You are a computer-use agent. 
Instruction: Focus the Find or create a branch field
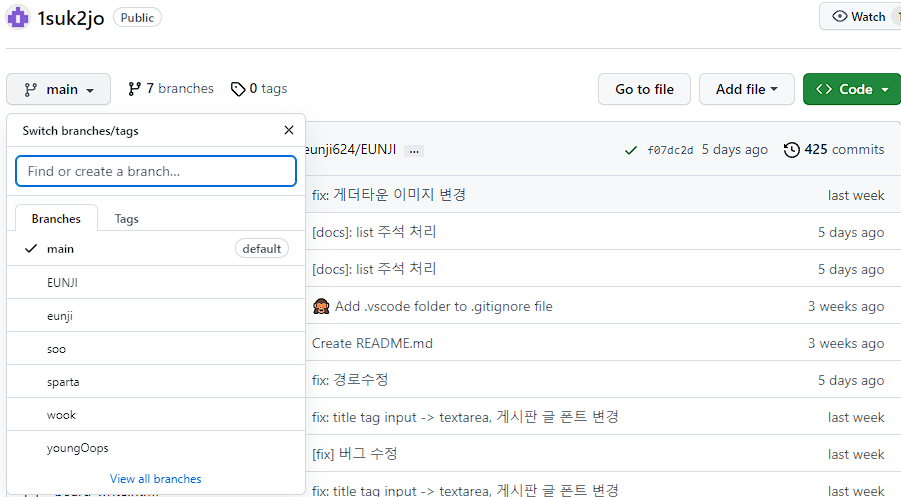tap(156, 171)
